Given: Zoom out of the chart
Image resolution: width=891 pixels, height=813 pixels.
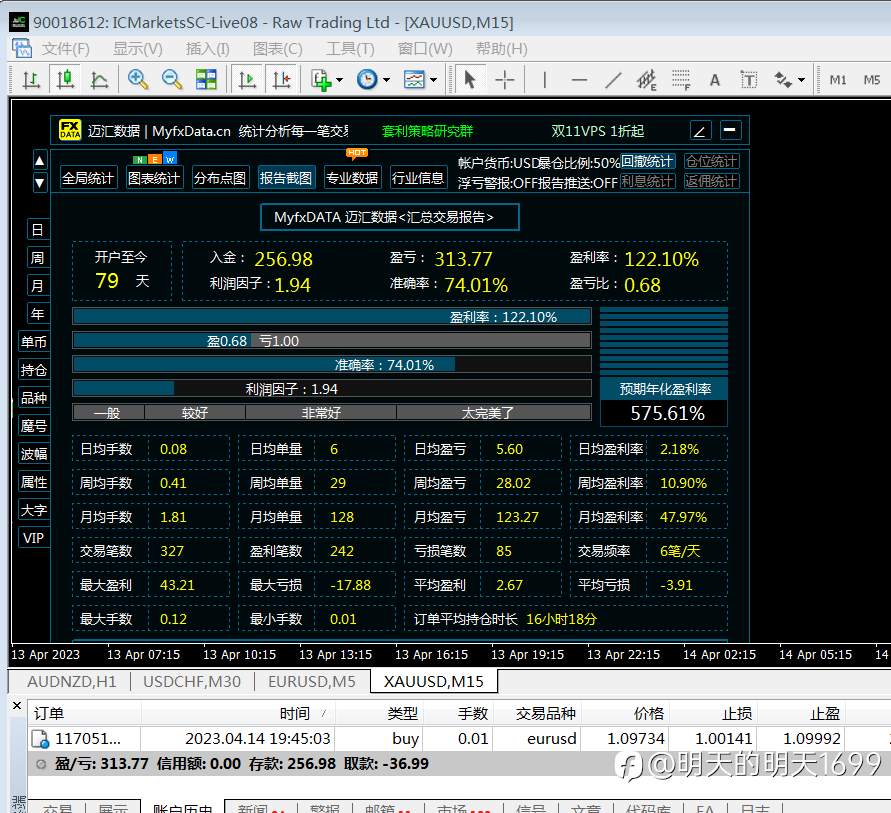Looking at the screenshot, I should click(x=172, y=80).
